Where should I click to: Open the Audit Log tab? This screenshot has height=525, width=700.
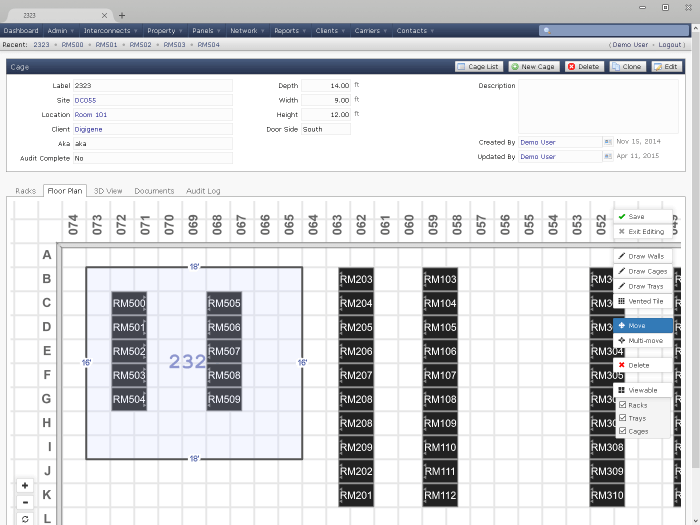pyautogui.click(x=203, y=191)
